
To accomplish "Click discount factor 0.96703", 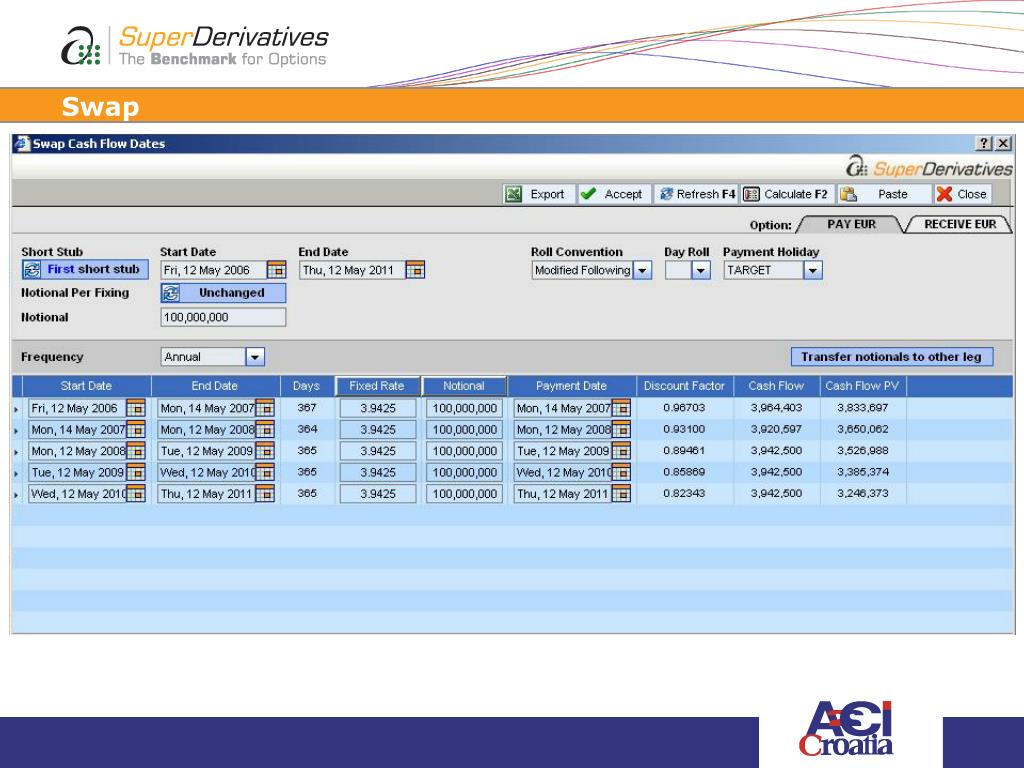I will pos(684,408).
